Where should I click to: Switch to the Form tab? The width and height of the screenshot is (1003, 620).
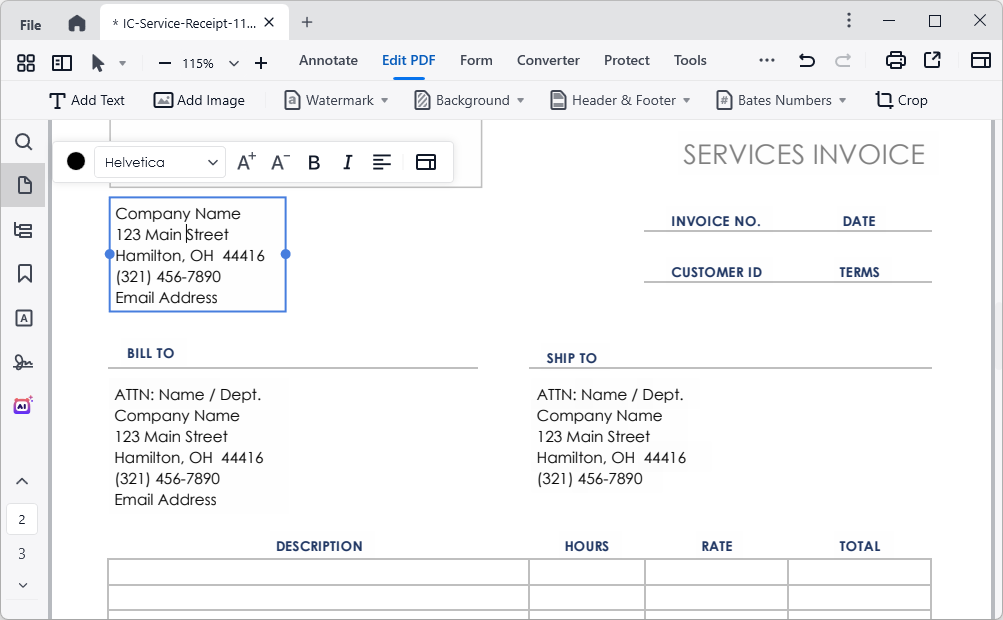pyautogui.click(x=476, y=61)
